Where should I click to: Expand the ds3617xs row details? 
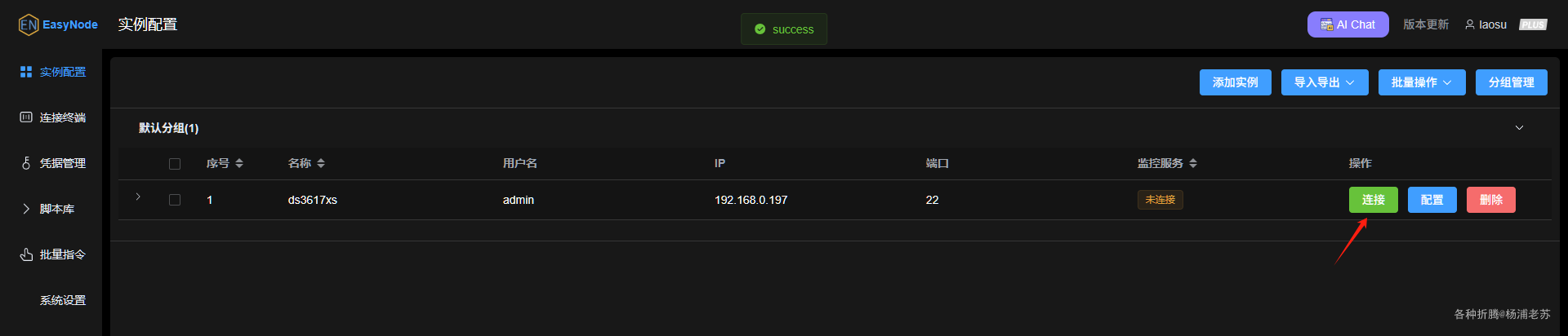138,197
